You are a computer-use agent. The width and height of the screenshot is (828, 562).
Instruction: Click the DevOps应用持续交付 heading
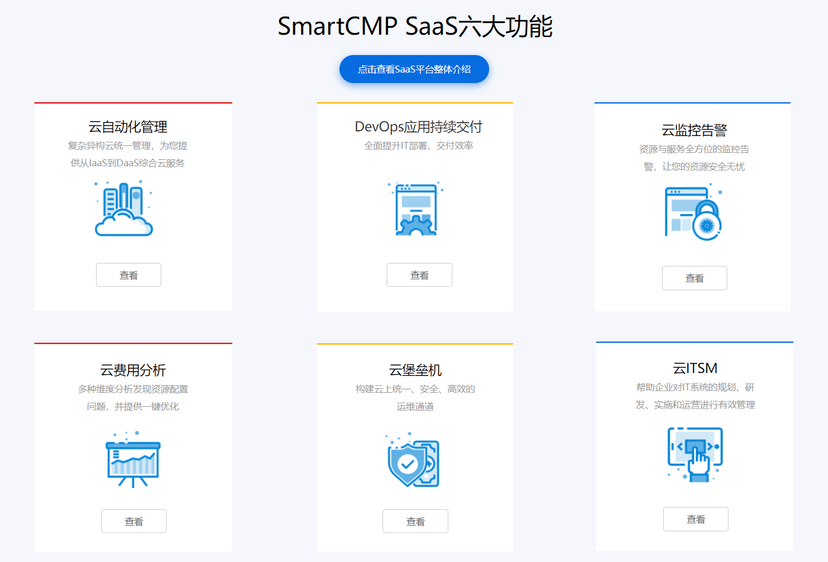[x=418, y=127]
